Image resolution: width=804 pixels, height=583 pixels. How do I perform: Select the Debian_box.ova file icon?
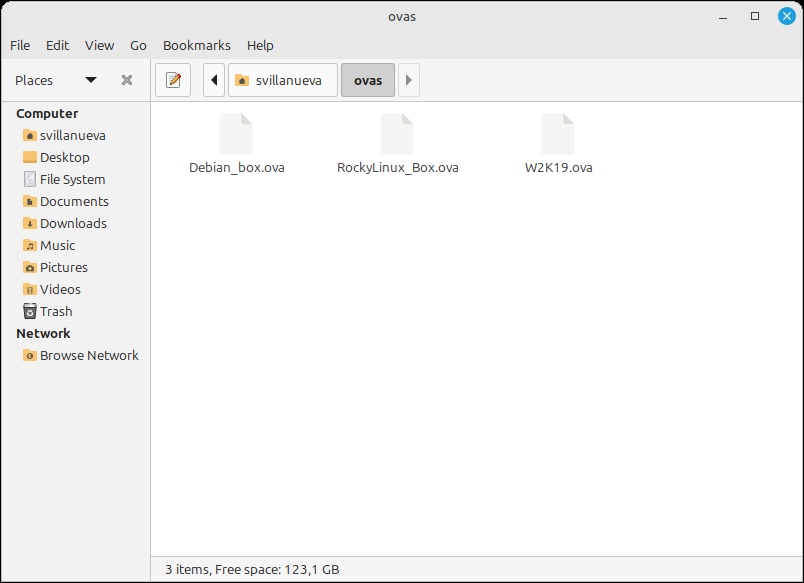[x=236, y=134]
